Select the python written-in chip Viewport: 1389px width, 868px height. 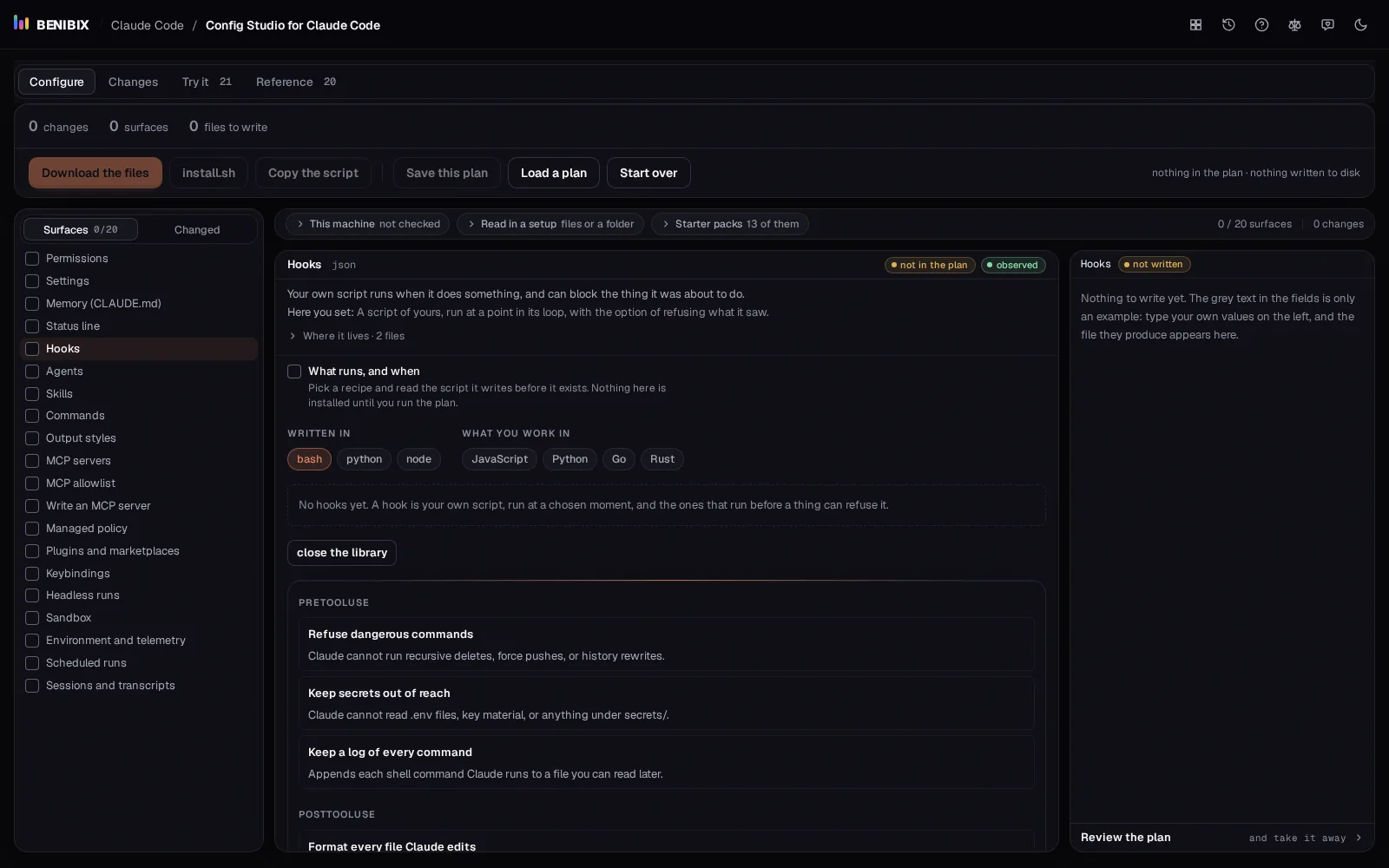[x=364, y=459]
